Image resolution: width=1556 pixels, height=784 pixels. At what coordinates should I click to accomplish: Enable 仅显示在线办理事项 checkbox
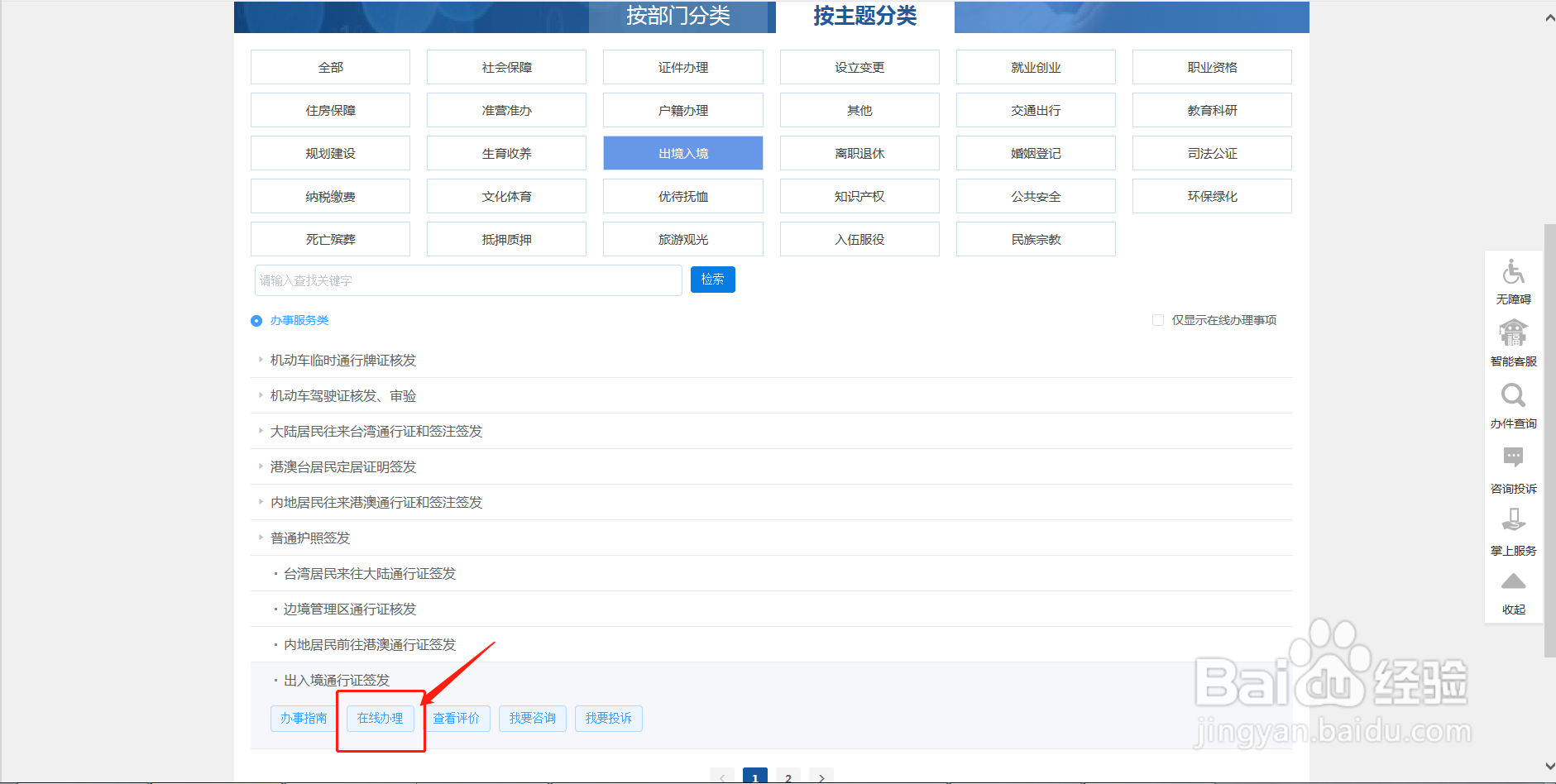[x=1157, y=319]
